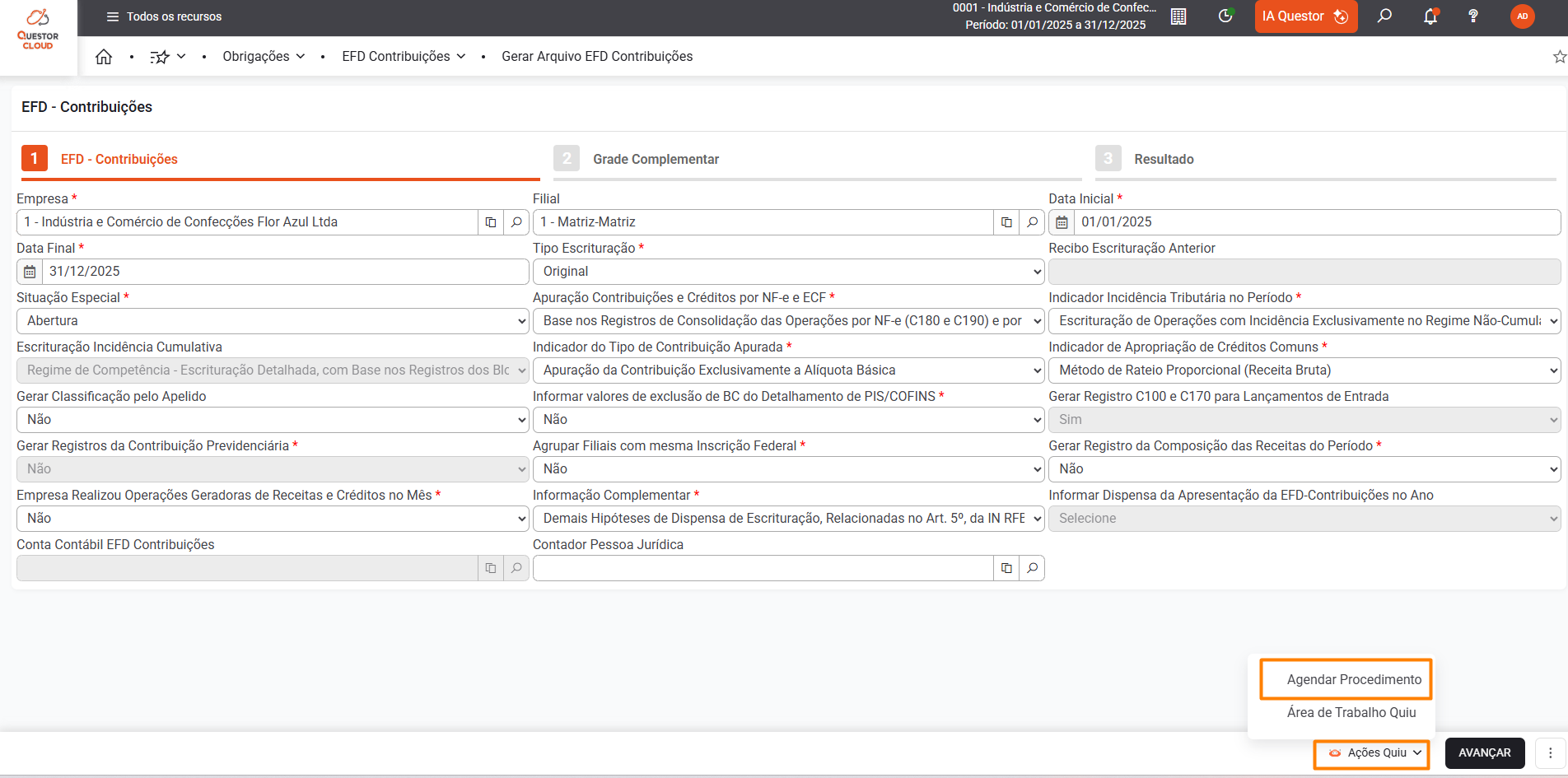Expand the Tipo Escrituração dropdown
Screen dimensions: 1568x778
(x=788, y=272)
